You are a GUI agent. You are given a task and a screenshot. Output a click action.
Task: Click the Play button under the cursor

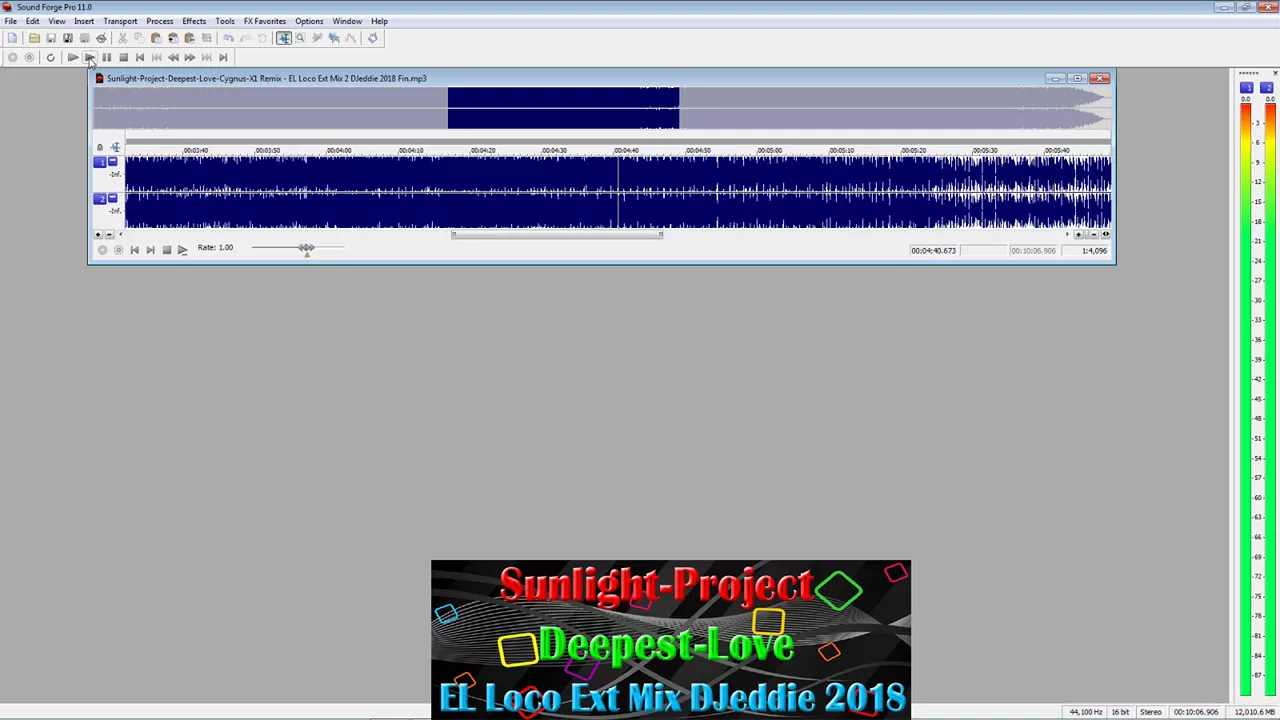point(90,57)
